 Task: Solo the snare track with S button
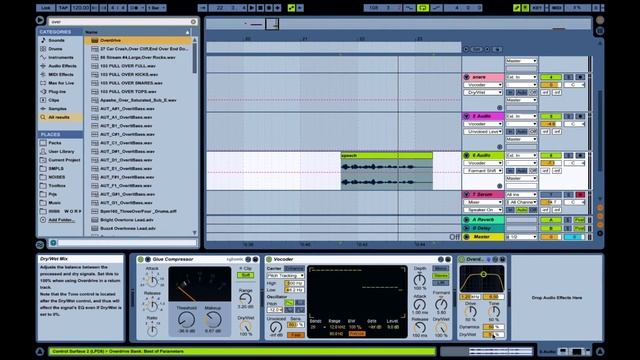coord(569,77)
